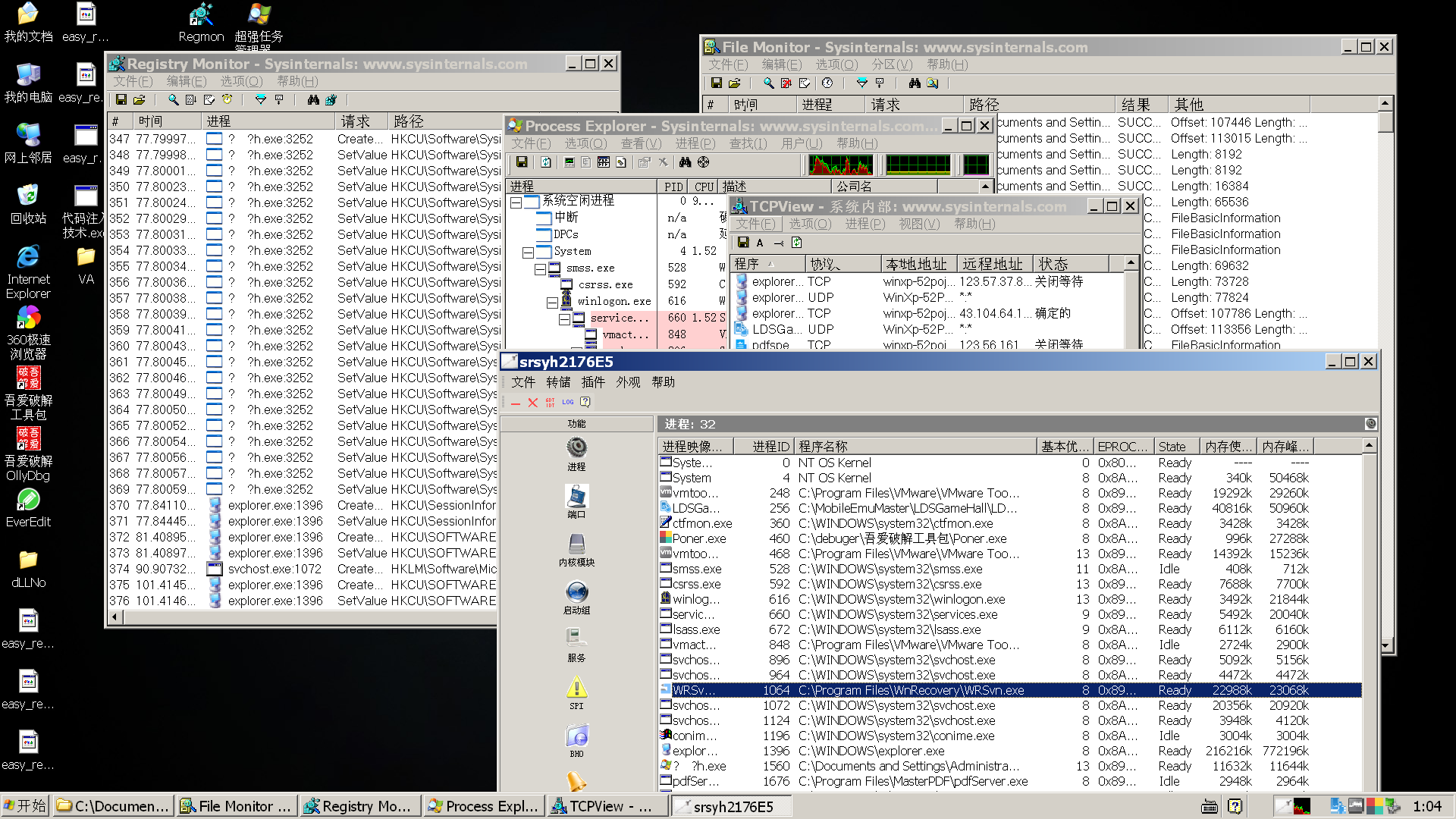Screen dimensions: 1456x819
Task: Click Save icon in Process Explorer toolbar
Action: [x=522, y=162]
